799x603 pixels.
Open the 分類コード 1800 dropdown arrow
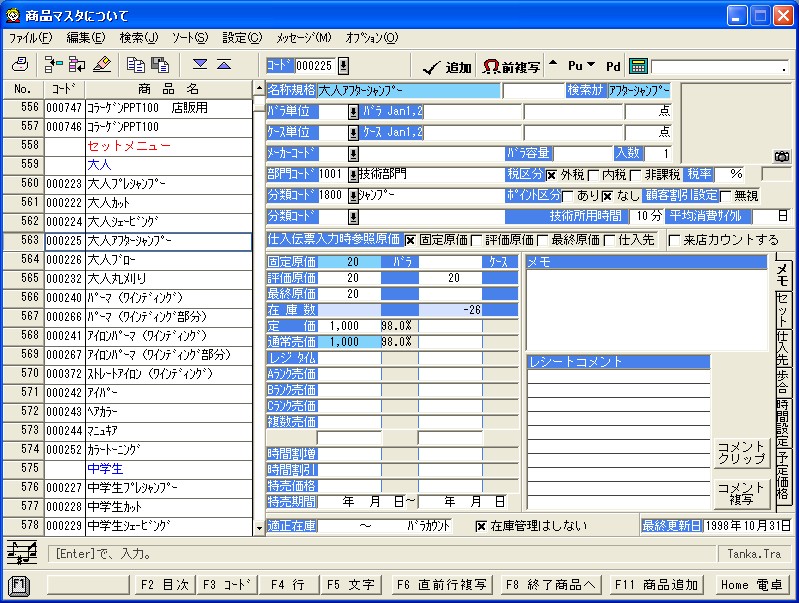[353, 196]
